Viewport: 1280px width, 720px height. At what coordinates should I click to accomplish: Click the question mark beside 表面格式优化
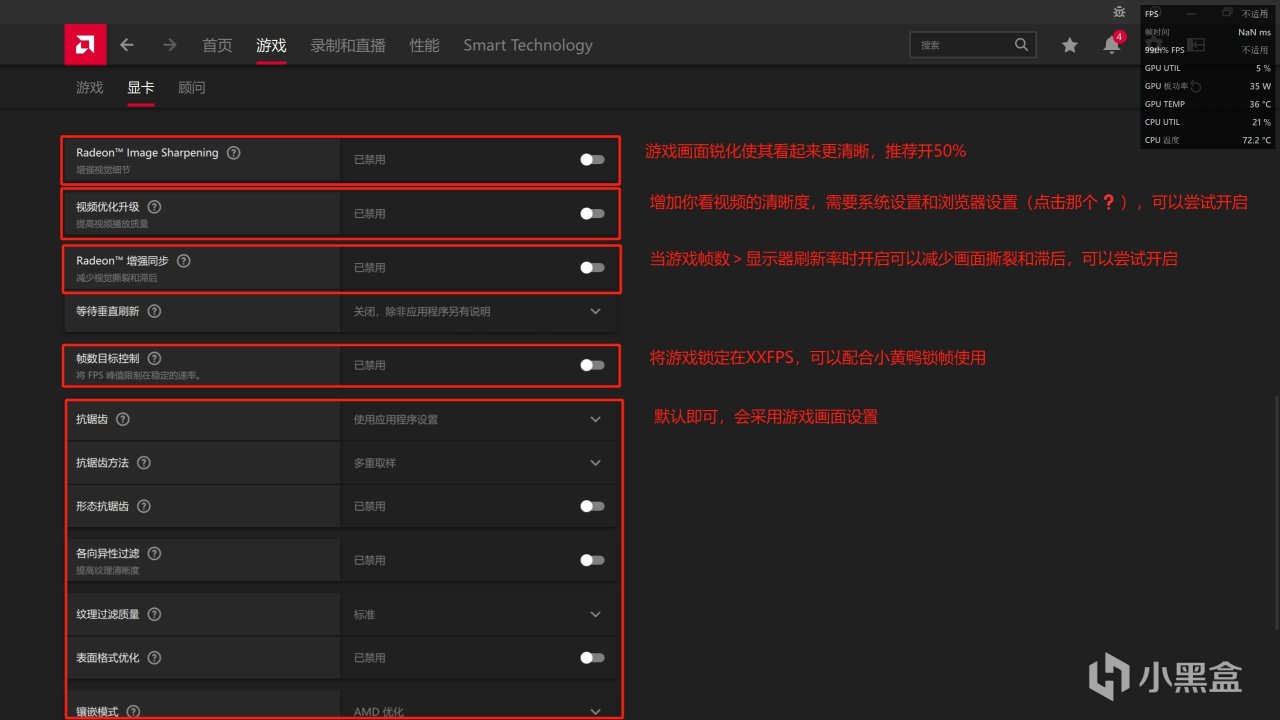click(x=154, y=658)
